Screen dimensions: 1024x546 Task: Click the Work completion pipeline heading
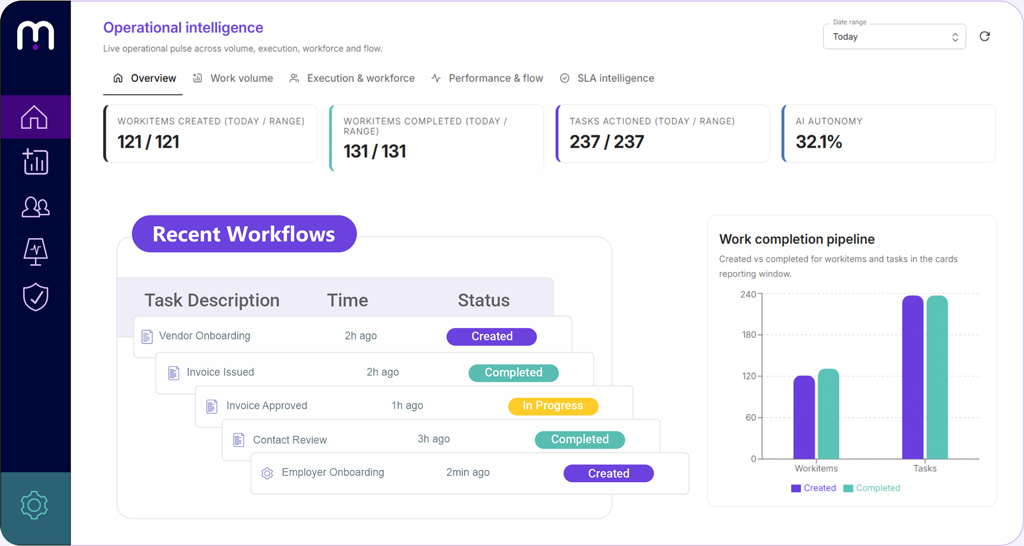point(797,239)
